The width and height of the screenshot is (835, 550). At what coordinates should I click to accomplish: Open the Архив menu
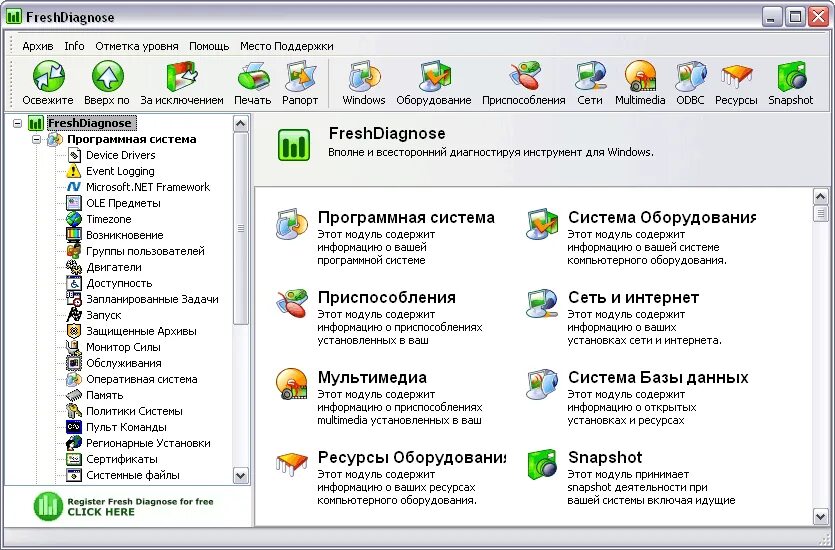click(38, 46)
